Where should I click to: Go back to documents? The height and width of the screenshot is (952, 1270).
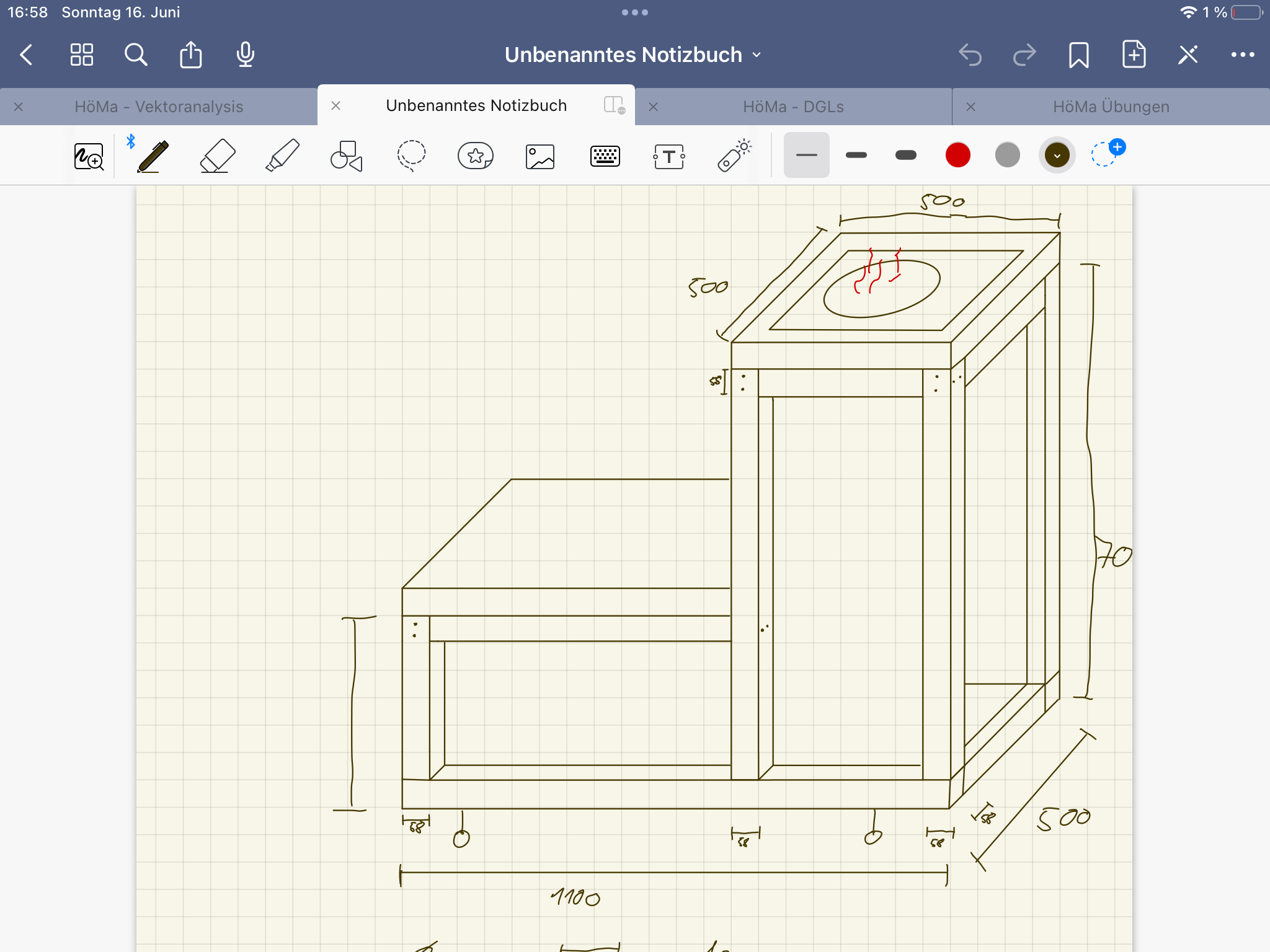(26, 55)
